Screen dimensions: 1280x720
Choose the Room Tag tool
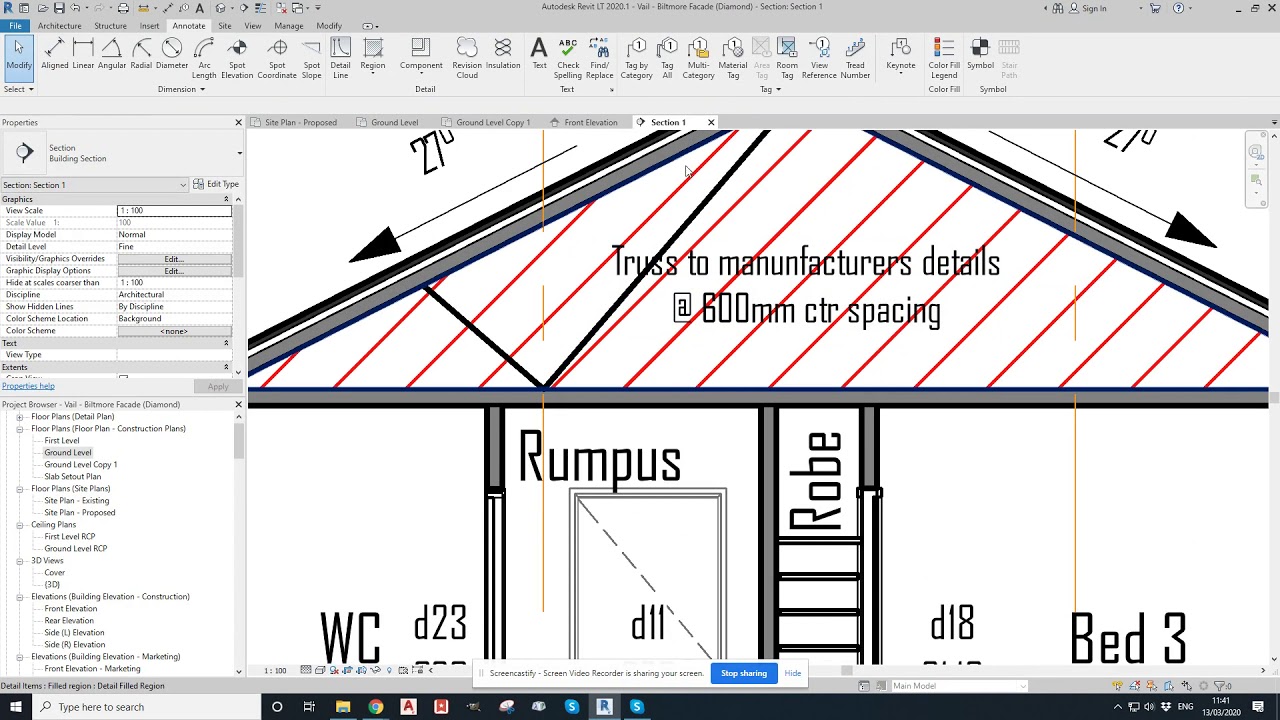pyautogui.click(x=787, y=58)
